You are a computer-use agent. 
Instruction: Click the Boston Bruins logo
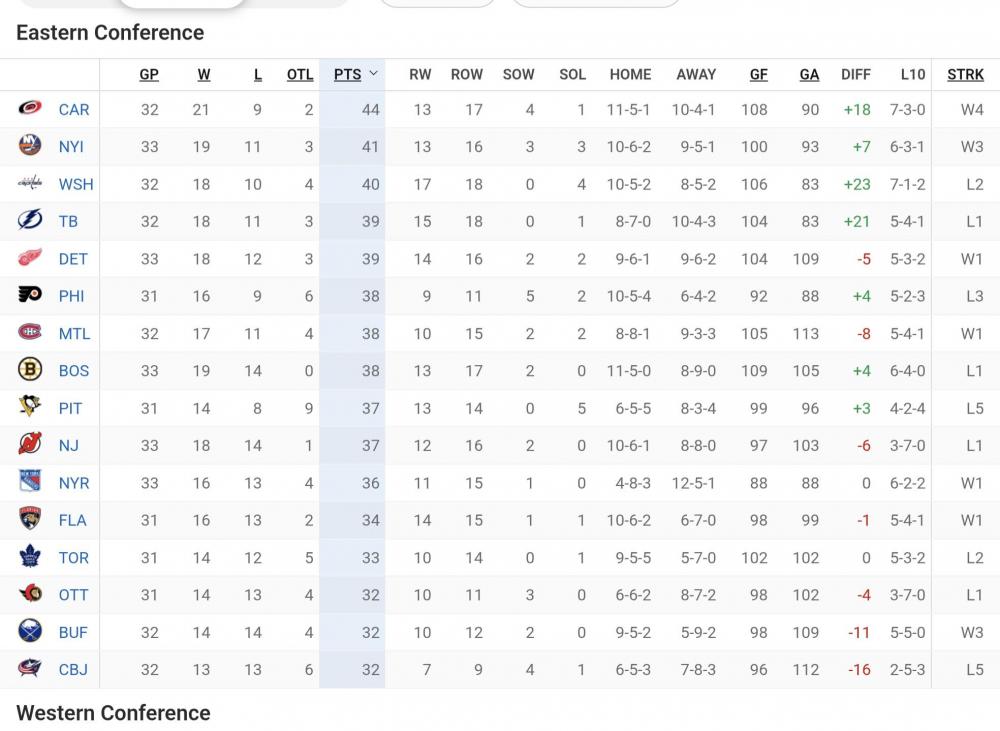pyautogui.click(x=30, y=370)
